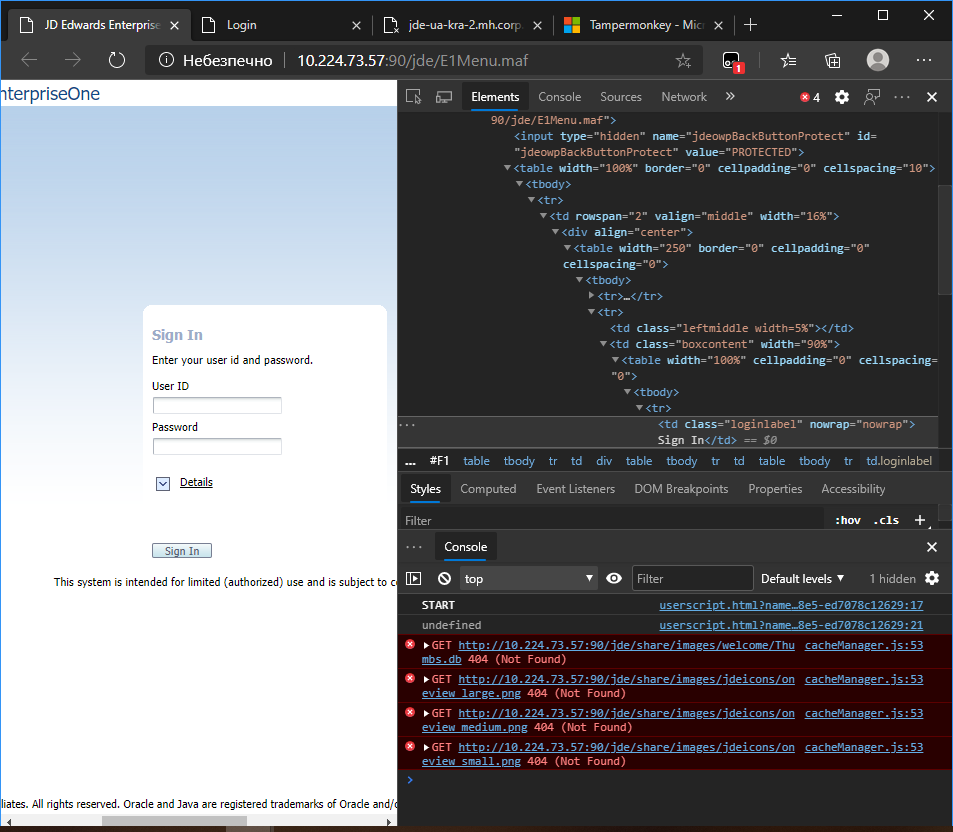Click the browser page refresh button
The width and height of the screenshot is (953, 832).
[x=117, y=60]
